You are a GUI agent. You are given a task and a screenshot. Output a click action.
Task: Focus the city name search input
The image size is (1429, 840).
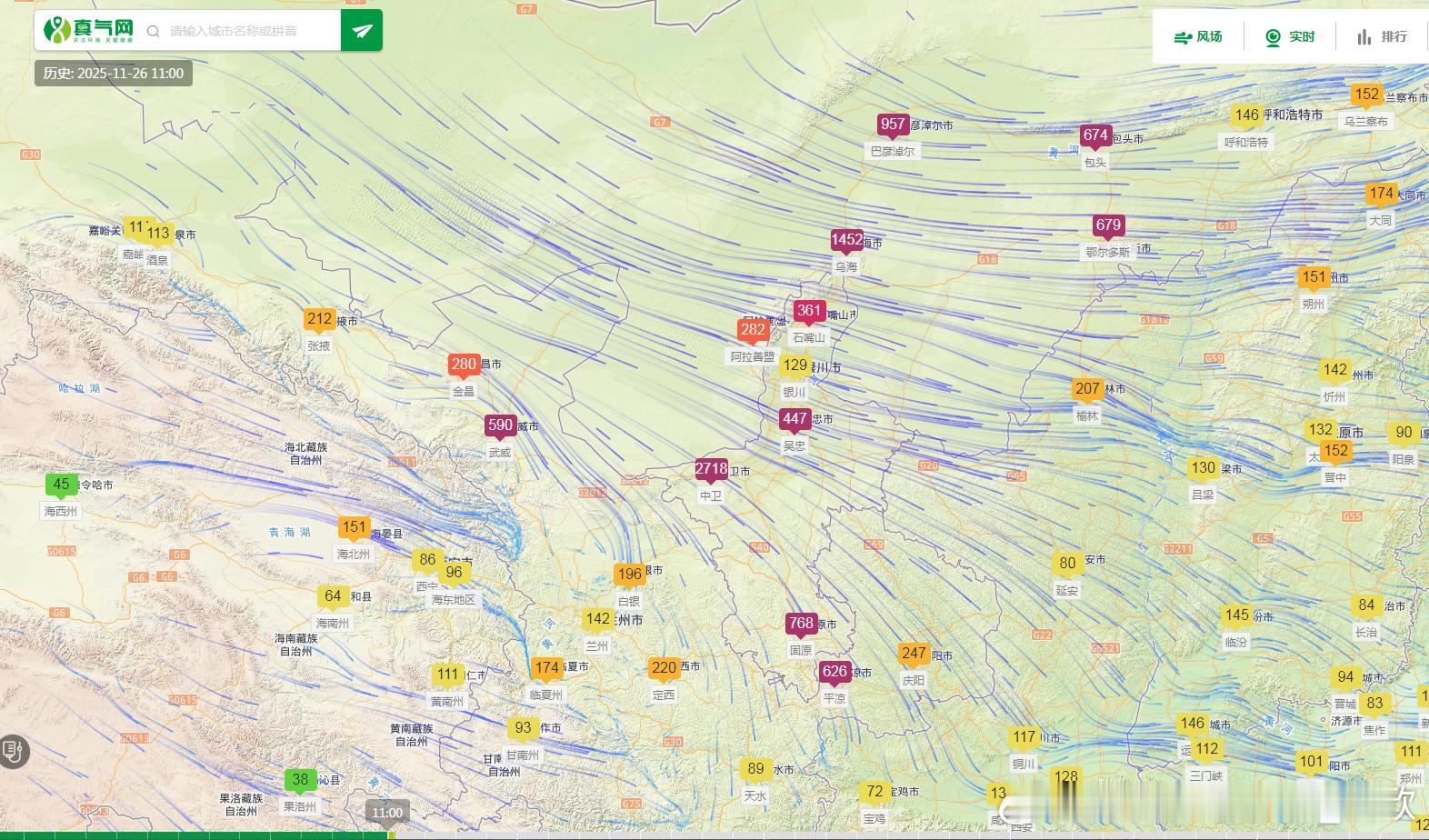tap(250, 31)
